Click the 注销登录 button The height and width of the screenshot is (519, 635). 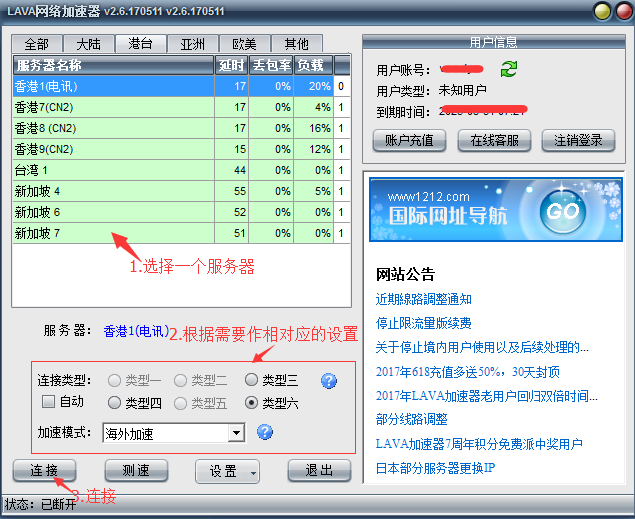(x=578, y=140)
